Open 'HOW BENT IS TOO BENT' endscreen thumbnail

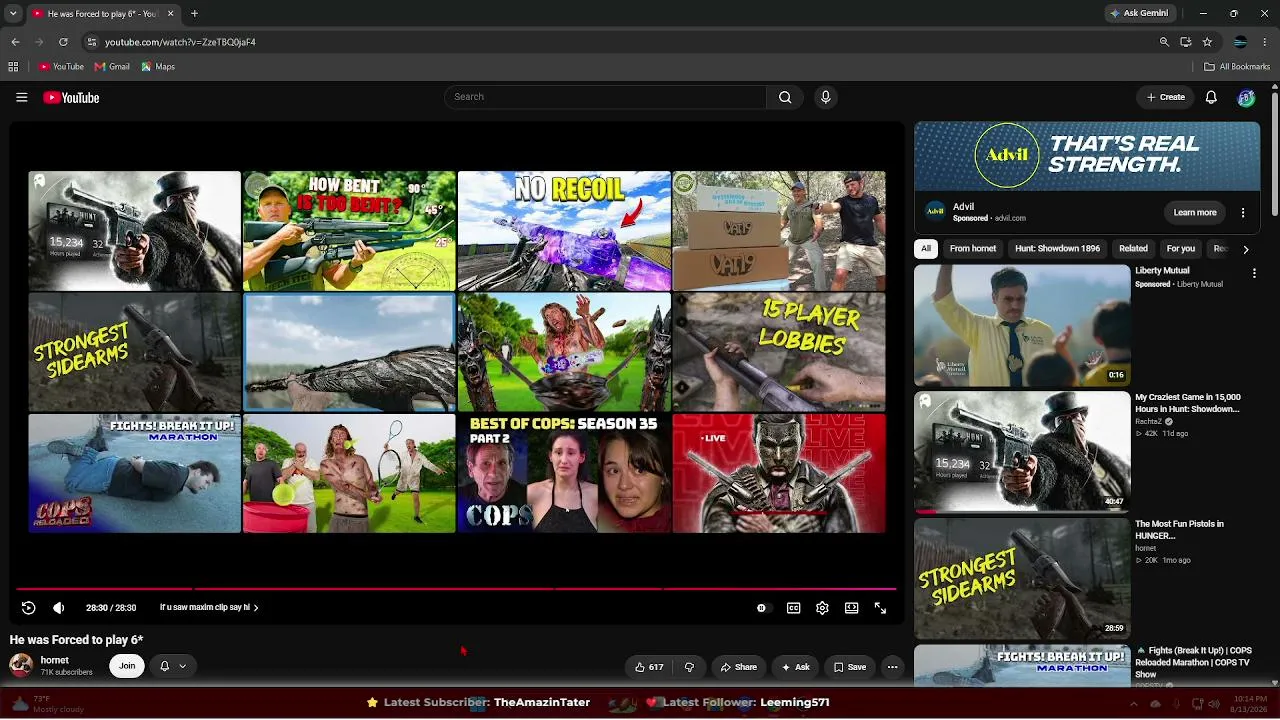point(349,231)
